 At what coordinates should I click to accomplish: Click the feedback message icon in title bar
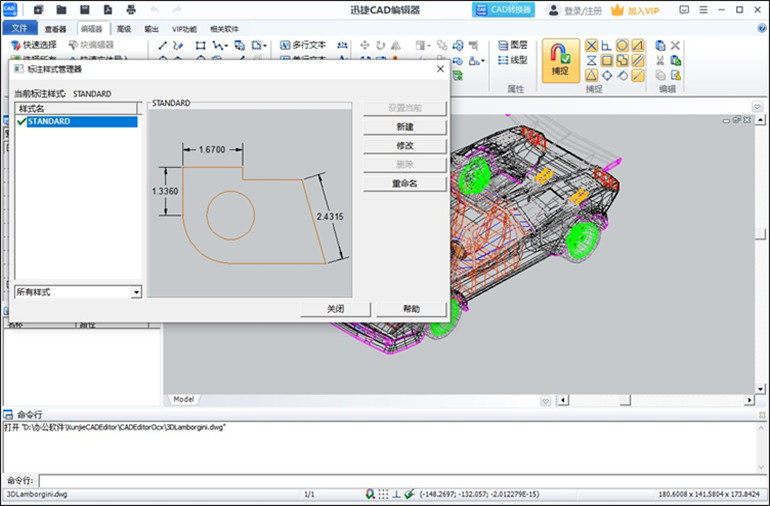[x=684, y=10]
